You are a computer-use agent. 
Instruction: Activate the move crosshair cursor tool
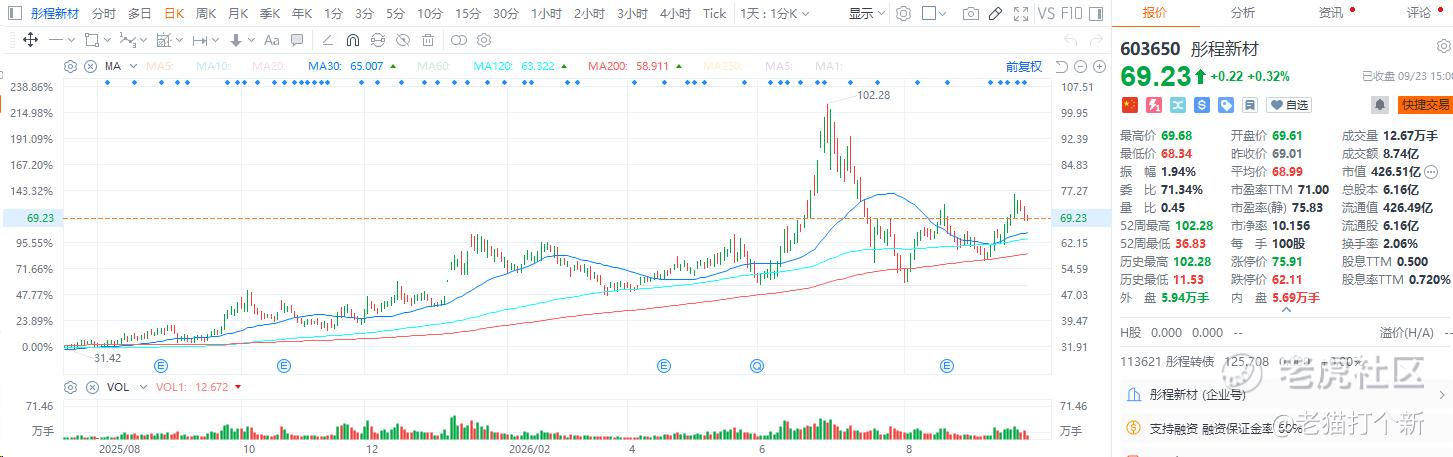(30, 40)
